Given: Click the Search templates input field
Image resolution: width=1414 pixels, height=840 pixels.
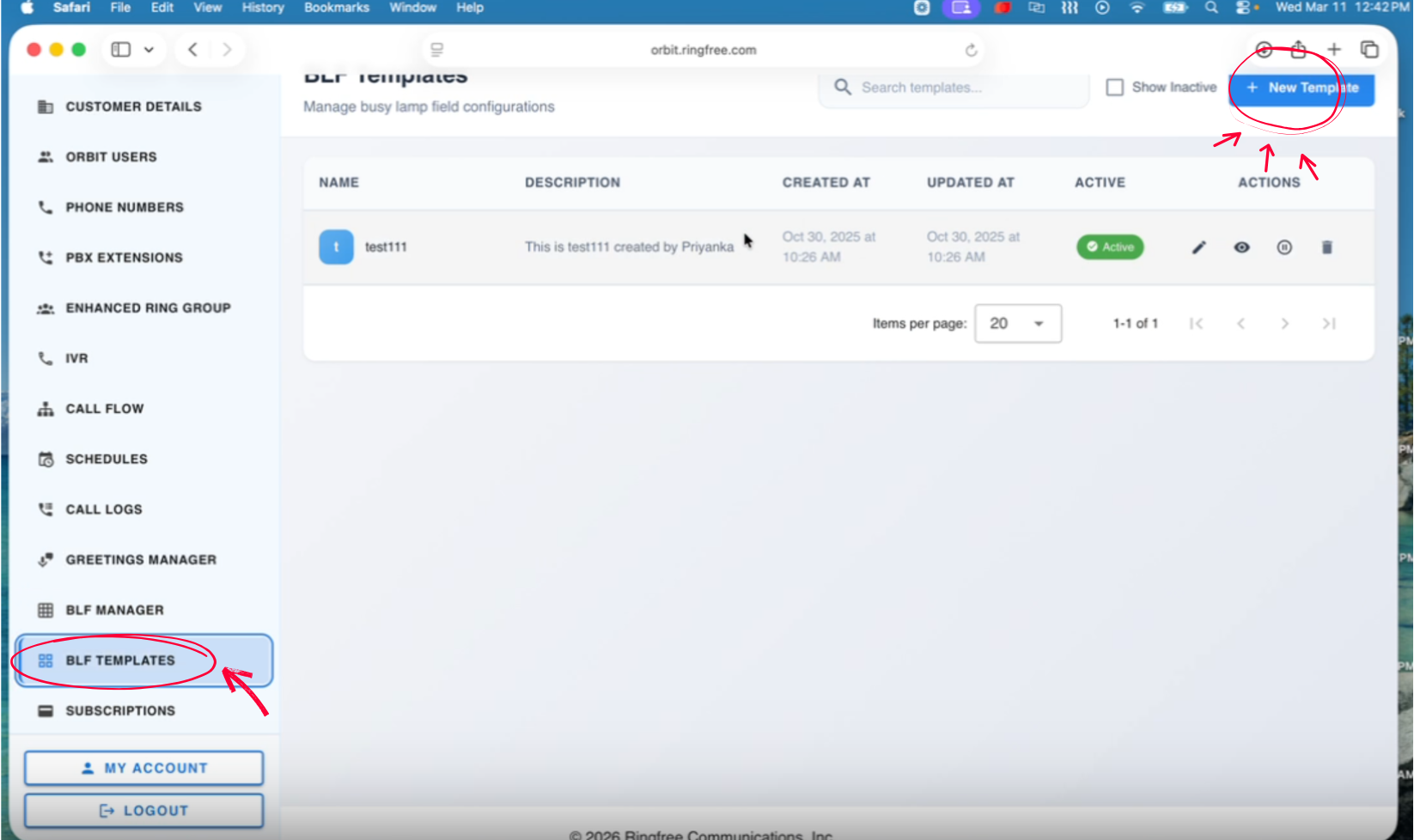Looking at the screenshot, I should coord(954,88).
